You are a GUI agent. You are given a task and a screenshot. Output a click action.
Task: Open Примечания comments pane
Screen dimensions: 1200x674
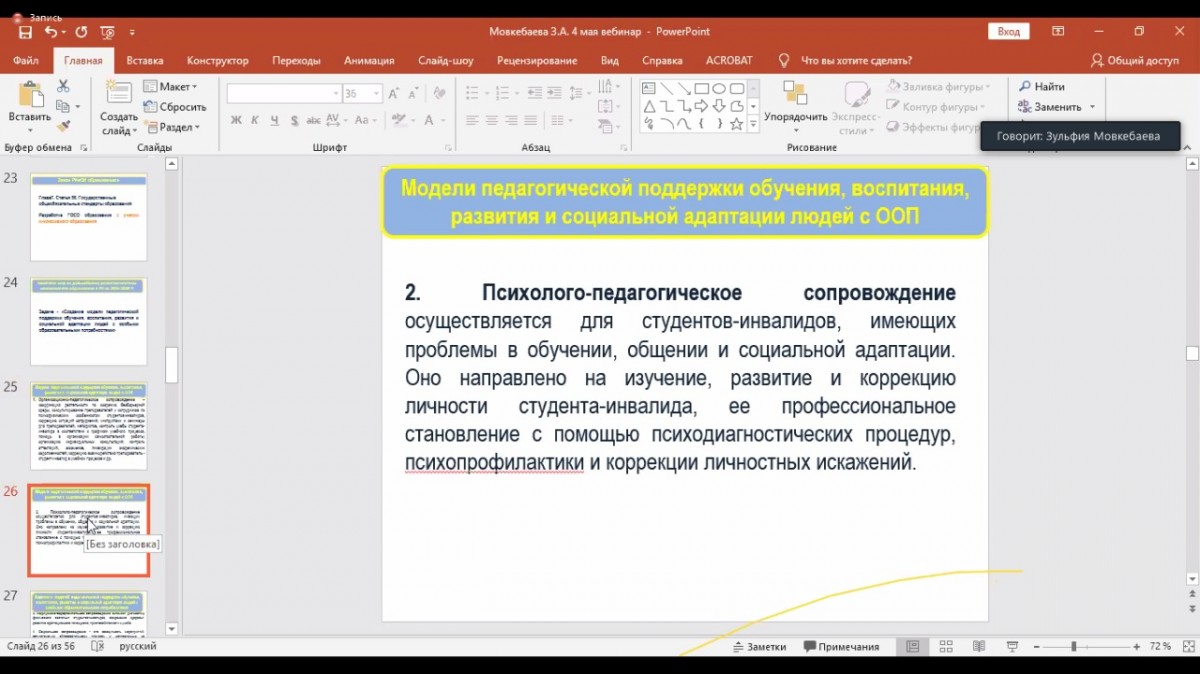pyautogui.click(x=841, y=647)
